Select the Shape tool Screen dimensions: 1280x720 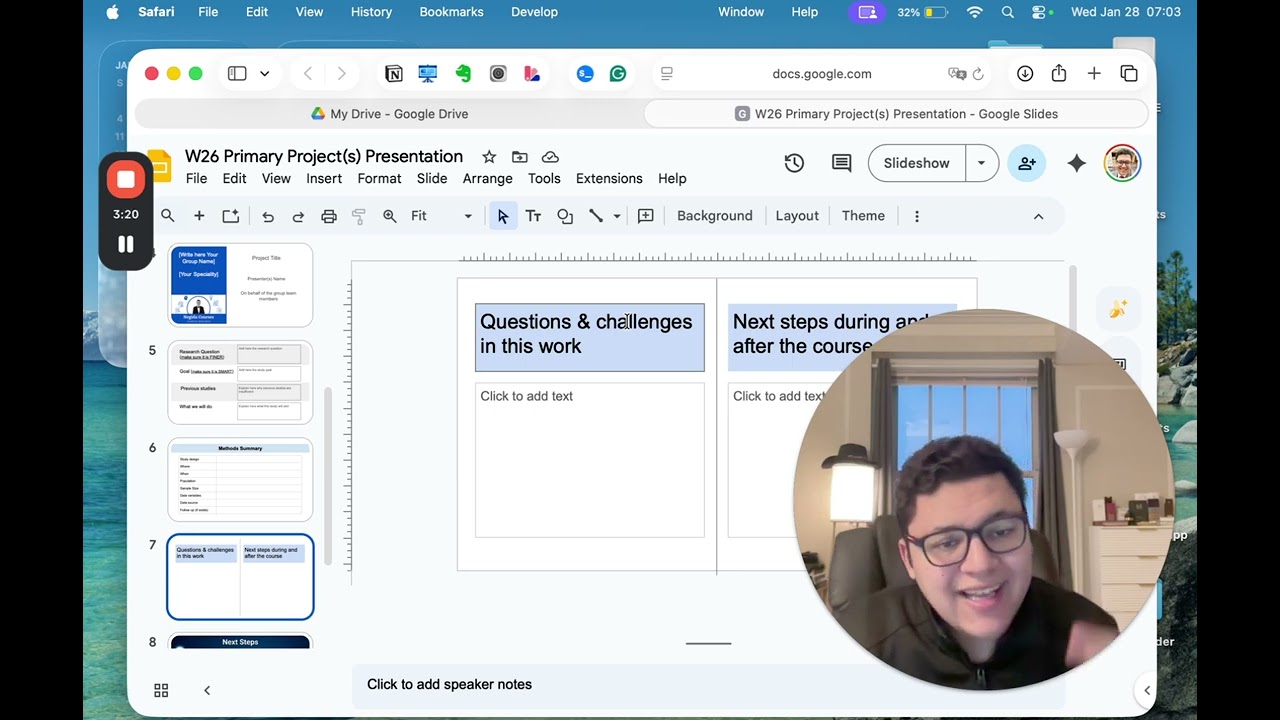point(565,216)
